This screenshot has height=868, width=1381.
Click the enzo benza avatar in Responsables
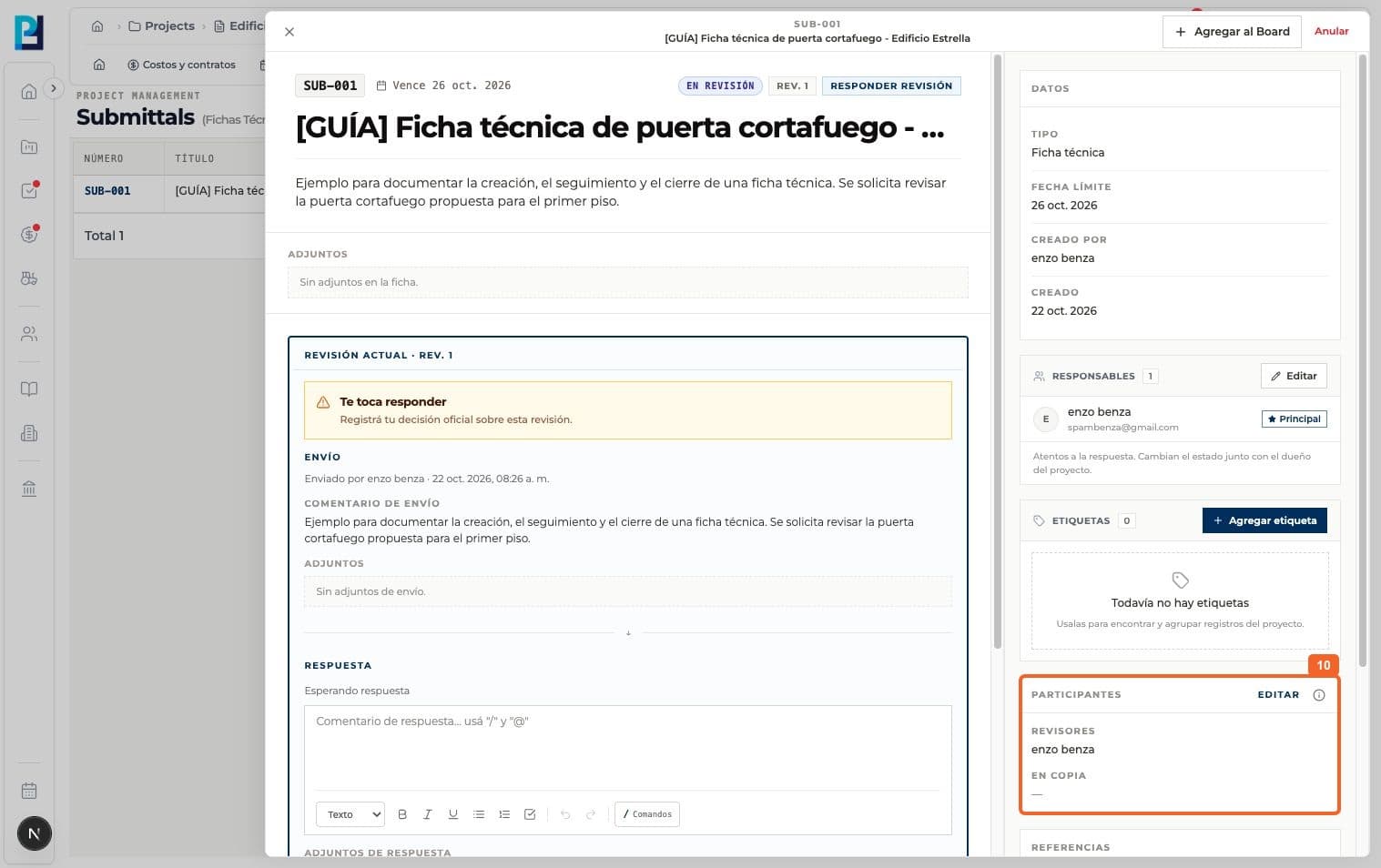pyautogui.click(x=1045, y=419)
